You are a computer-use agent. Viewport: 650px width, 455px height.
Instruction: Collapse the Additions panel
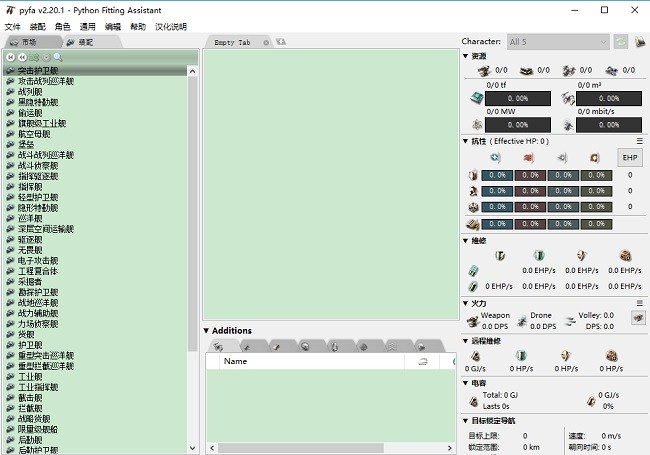click(206, 331)
